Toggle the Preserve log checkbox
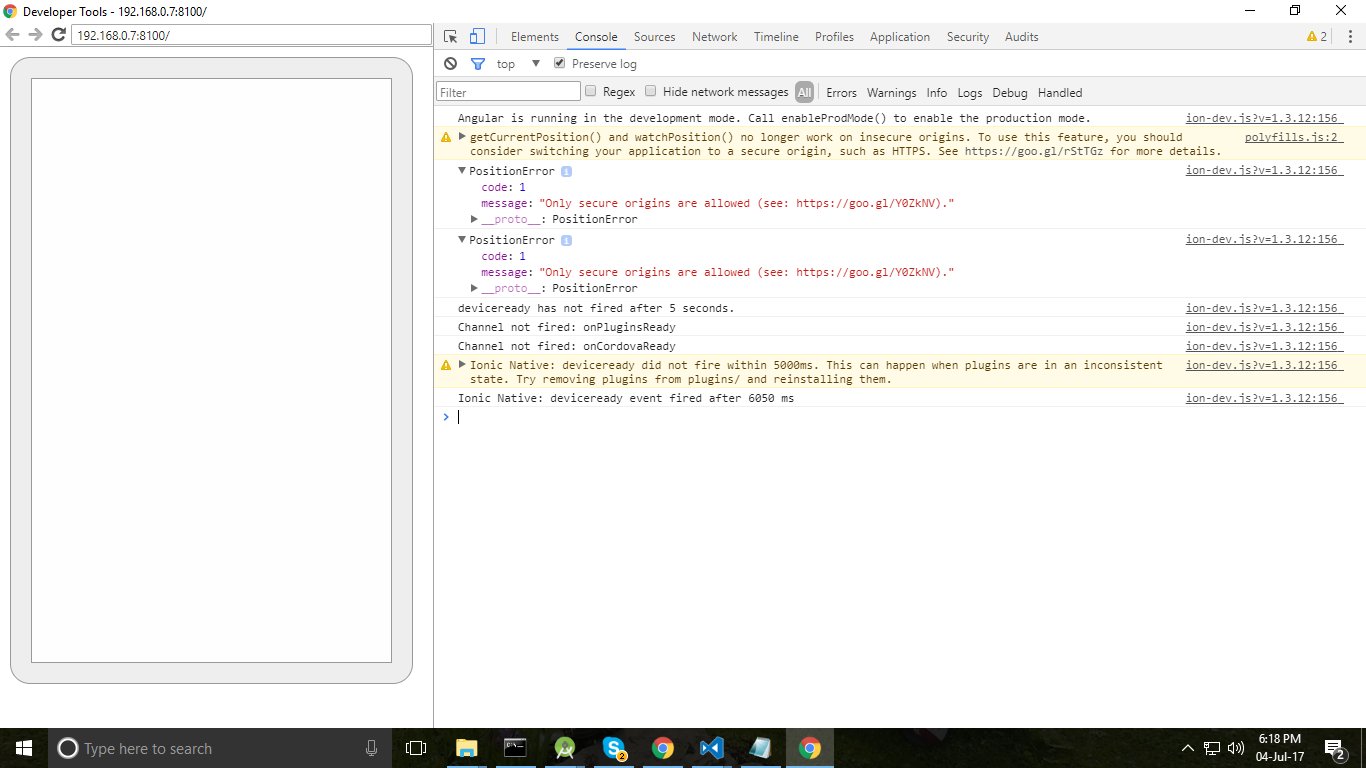This screenshot has width=1366, height=768. 559,63
